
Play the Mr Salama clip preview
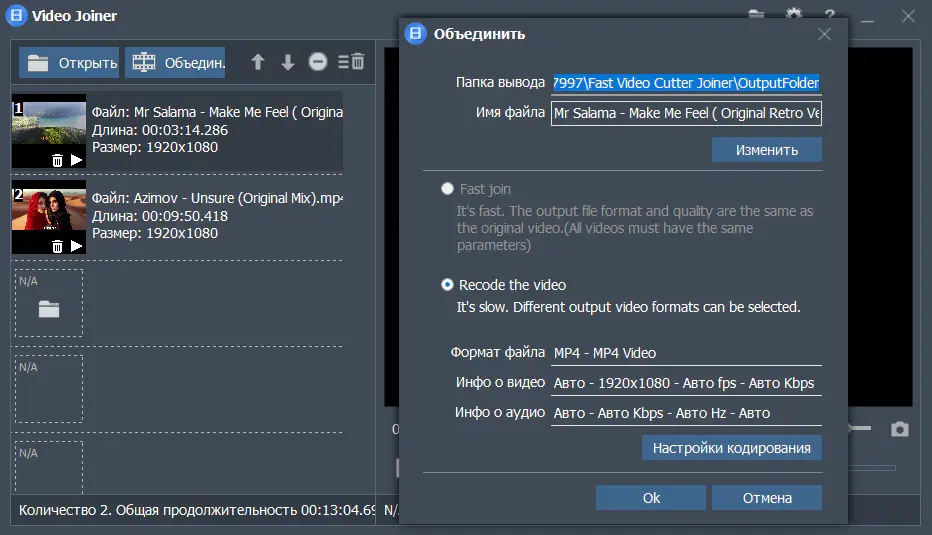(x=76, y=160)
